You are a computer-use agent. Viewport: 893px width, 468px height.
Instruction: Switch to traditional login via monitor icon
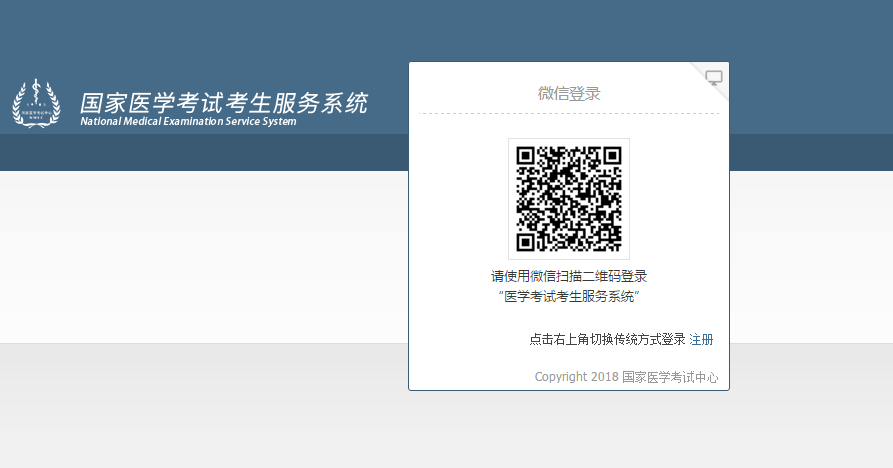point(714,78)
